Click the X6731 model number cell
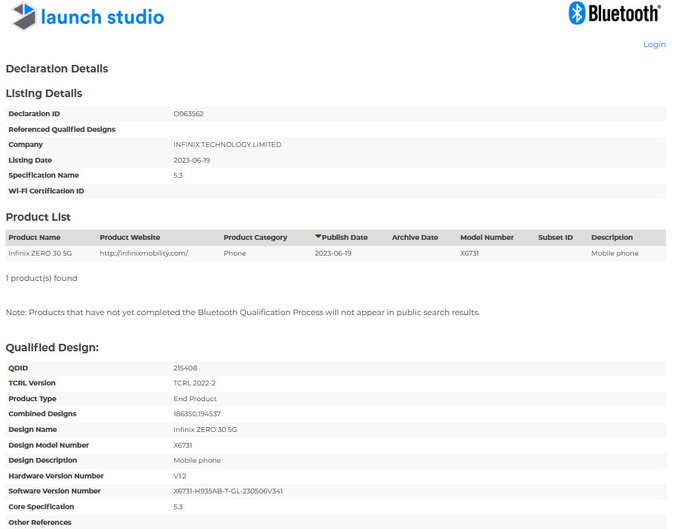 pos(470,253)
